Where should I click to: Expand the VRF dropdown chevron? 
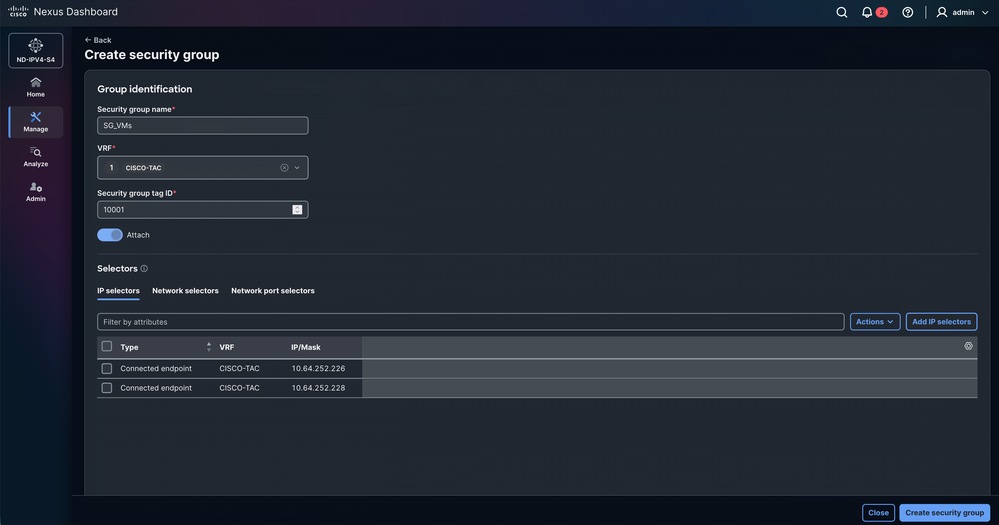297,168
